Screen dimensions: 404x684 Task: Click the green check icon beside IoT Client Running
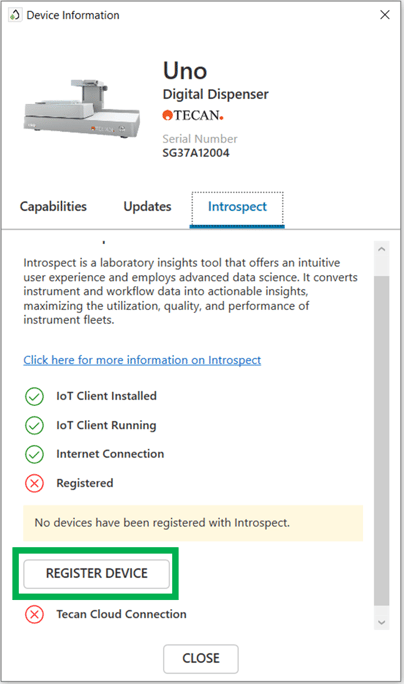click(x=34, y=425)
